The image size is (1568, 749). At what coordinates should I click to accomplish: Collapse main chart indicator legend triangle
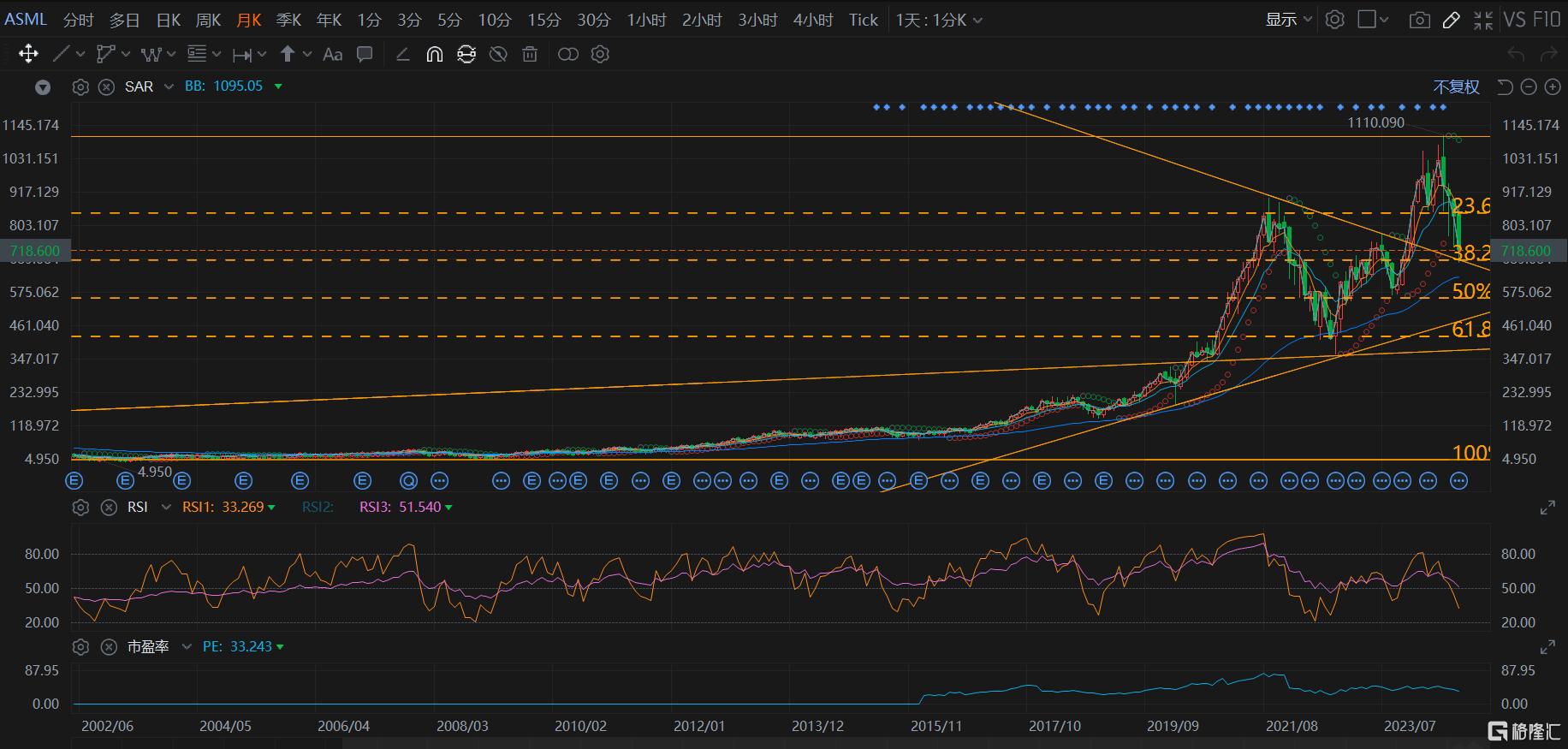coord(43,86)
